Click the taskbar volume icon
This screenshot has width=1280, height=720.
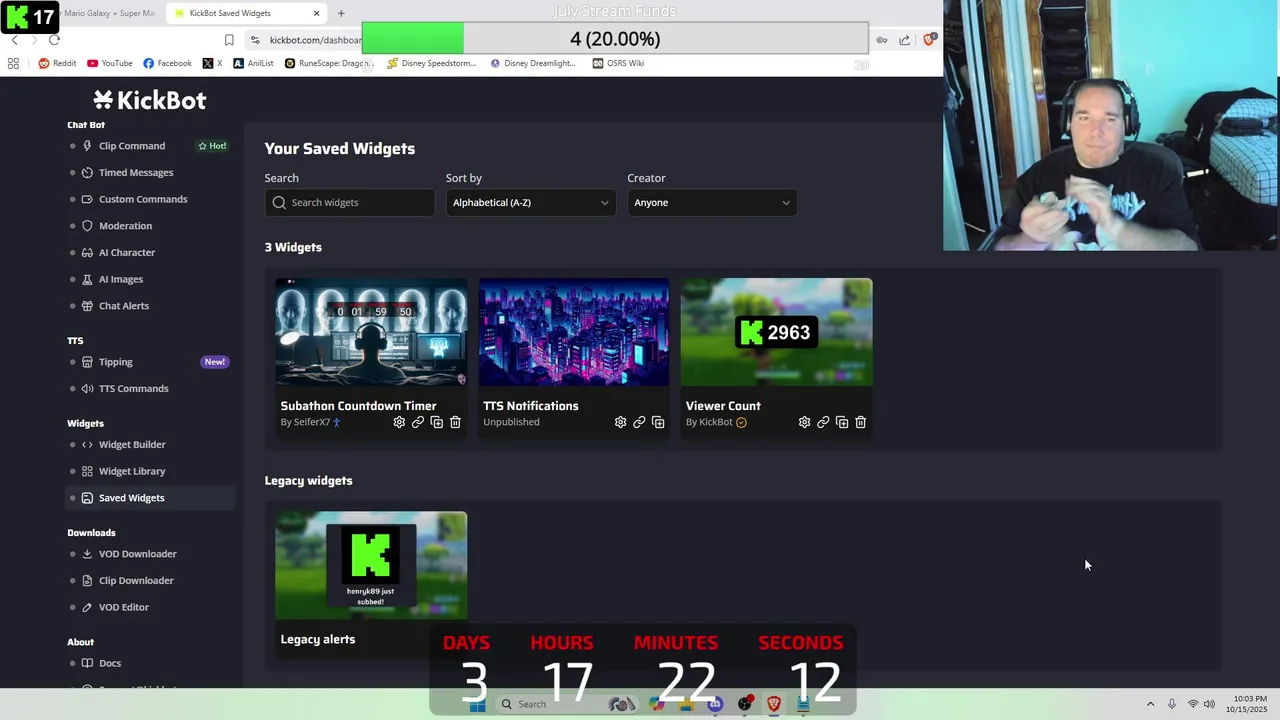(1209, 704)
